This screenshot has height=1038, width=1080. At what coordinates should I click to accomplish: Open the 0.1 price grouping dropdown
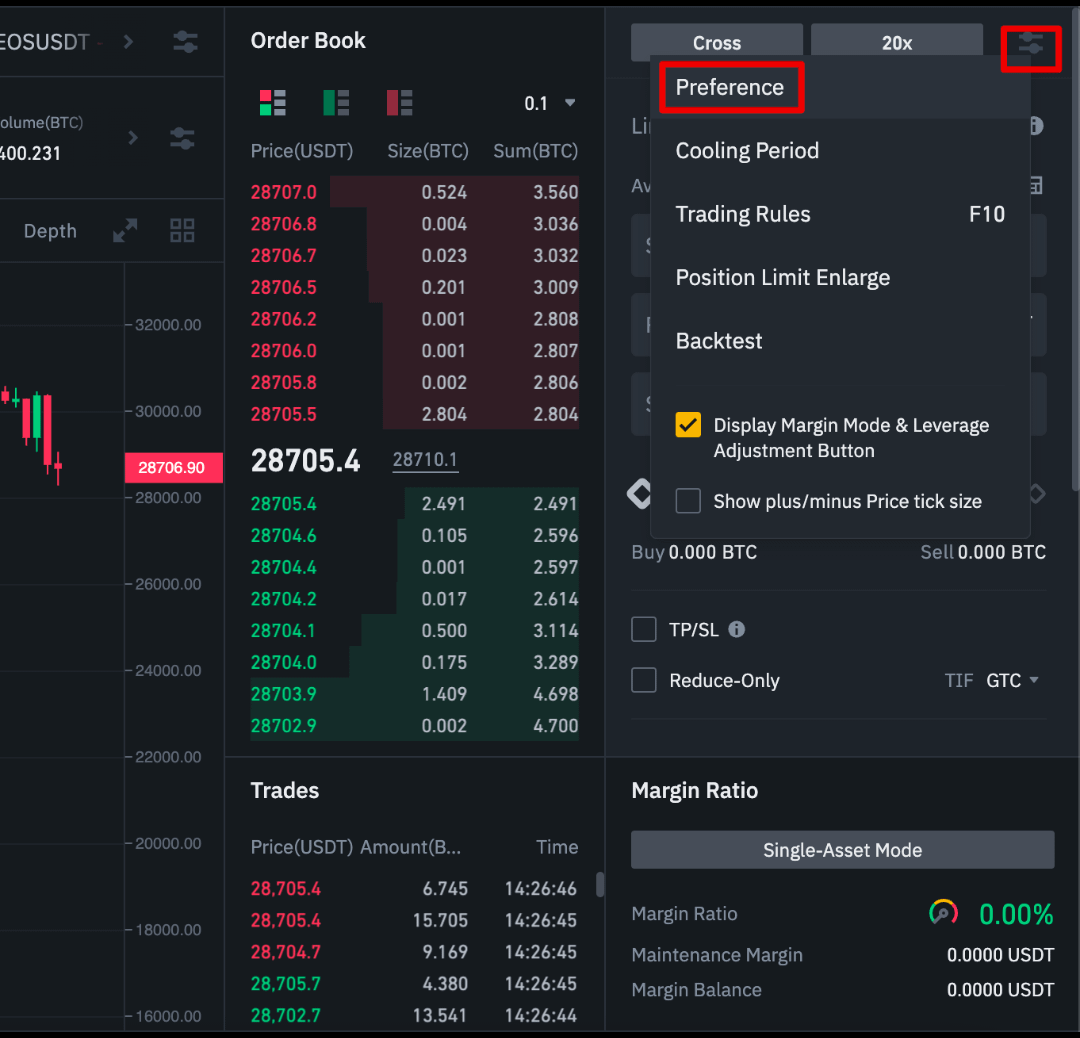(x=550, y=103)
